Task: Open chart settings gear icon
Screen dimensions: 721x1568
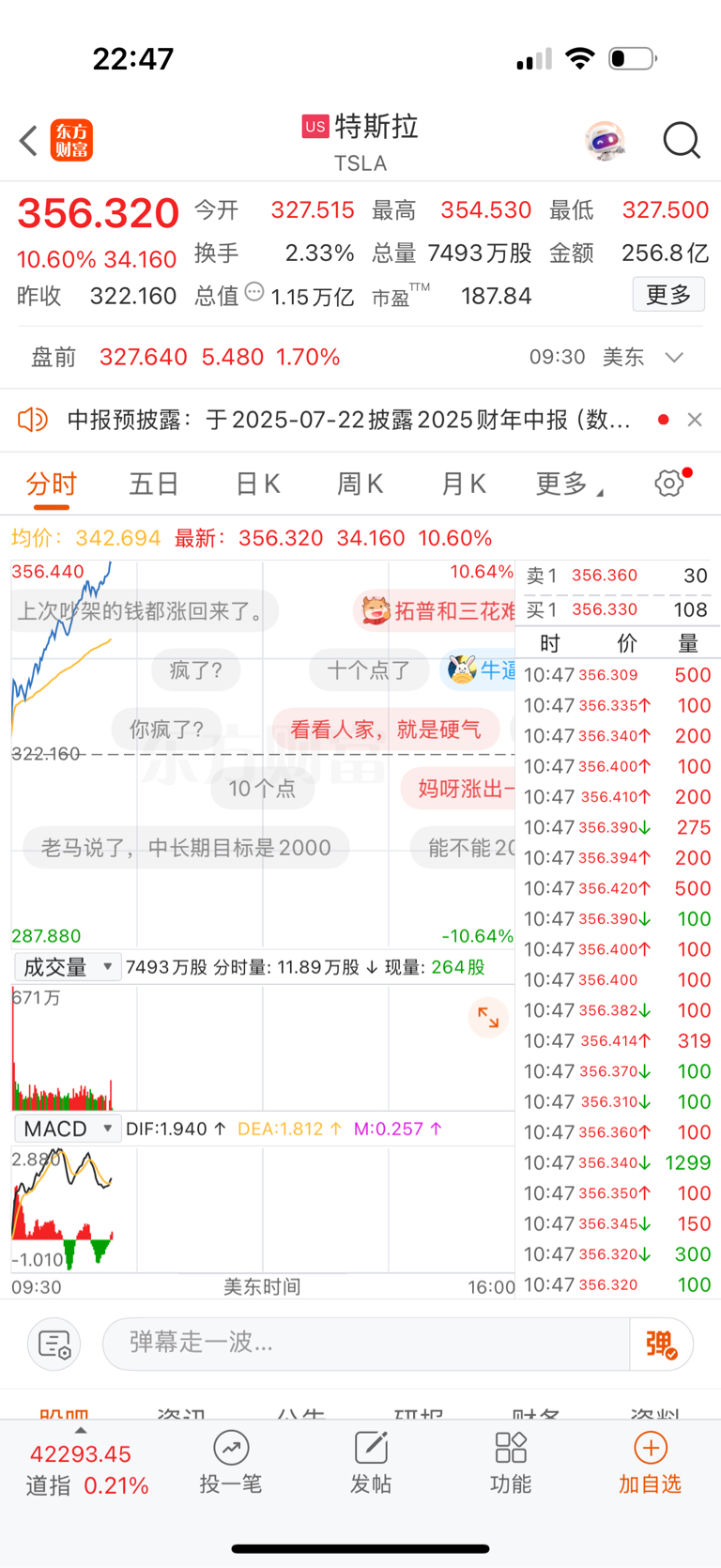Action: pyautogui.click(x=669, y=484)
